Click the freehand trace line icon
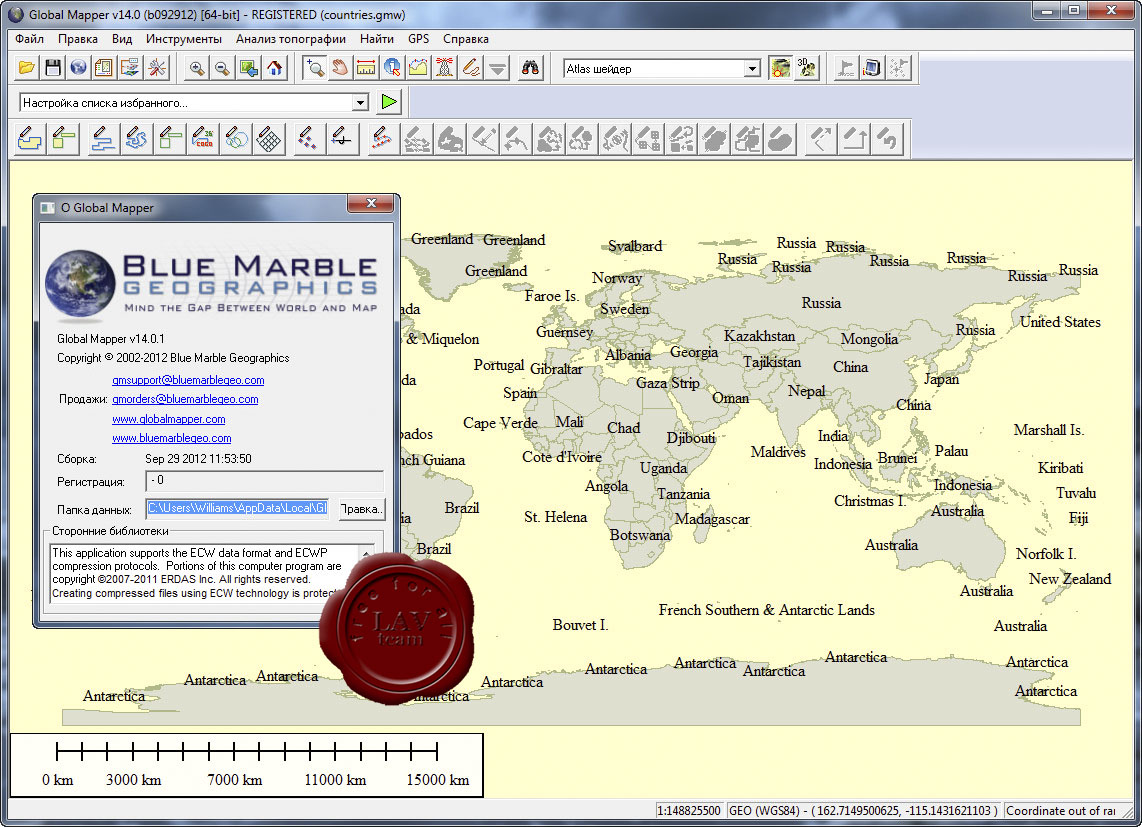This screenshot has height=827, width=1142. tap(136, 138)
